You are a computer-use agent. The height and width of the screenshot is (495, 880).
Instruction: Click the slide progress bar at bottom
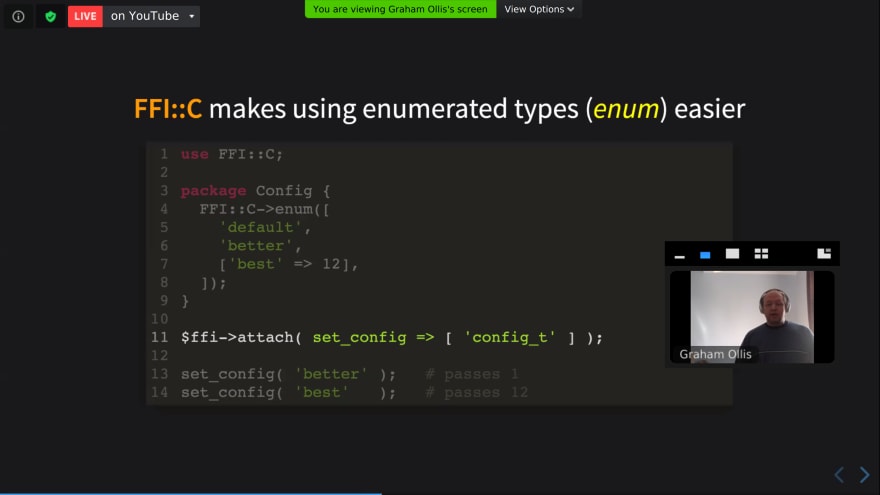point(440,493)
